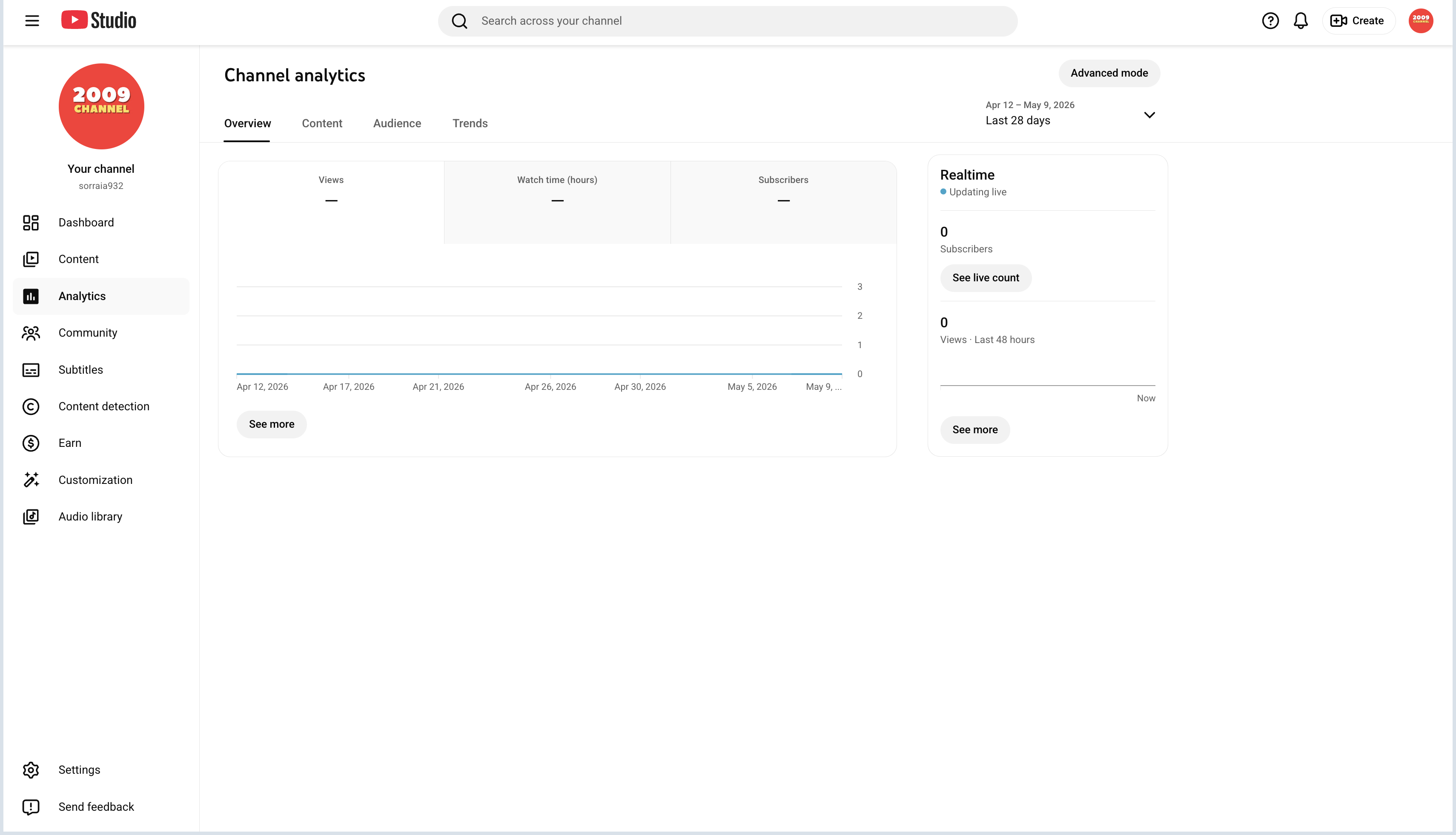Open Earn in the sidebar
Image resolution: width=1456 pixels, height=835 pixels.
101,443
